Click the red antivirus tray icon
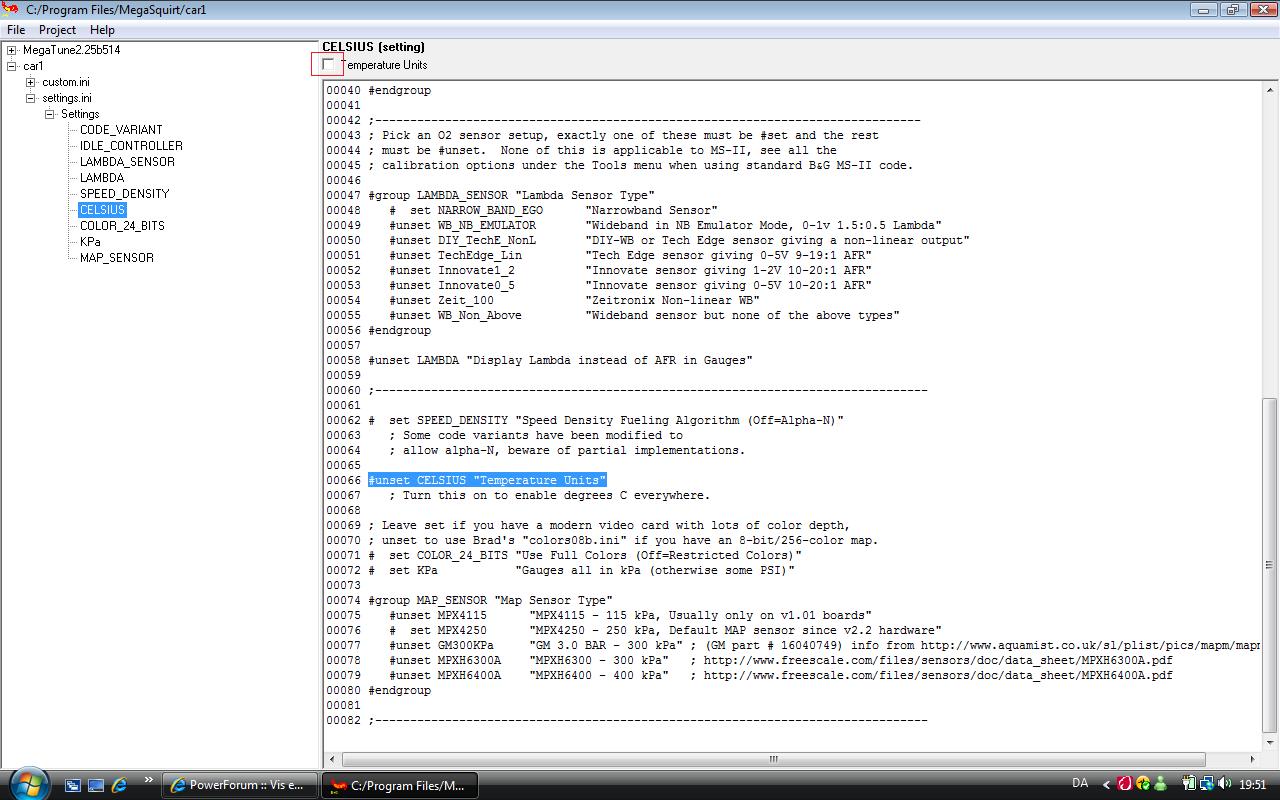 (x=1125, y=784)
